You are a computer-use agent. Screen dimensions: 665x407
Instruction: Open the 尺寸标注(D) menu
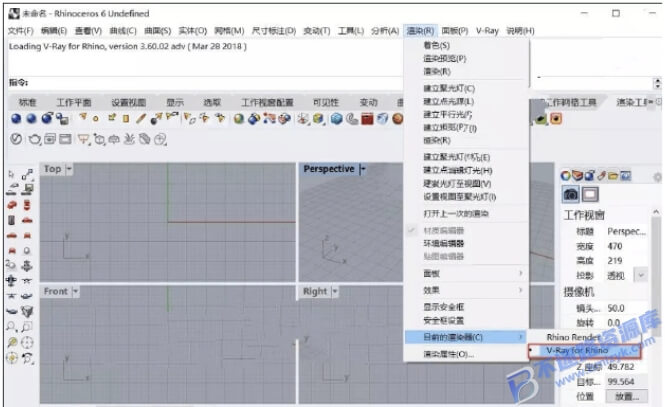[274, 31]
